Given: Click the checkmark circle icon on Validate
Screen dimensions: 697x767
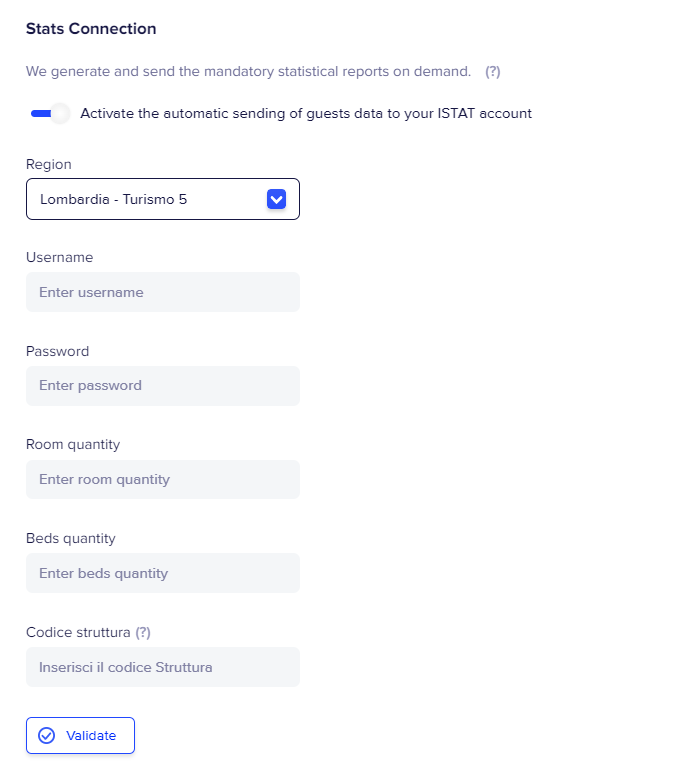Looking at the screenshot, I should coord(46,736).
